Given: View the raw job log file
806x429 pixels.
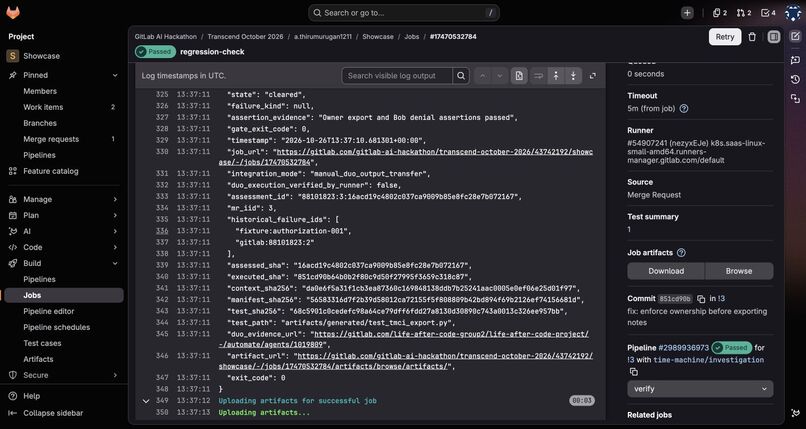Looking at the screenshot, I should (x=519, y=76).
